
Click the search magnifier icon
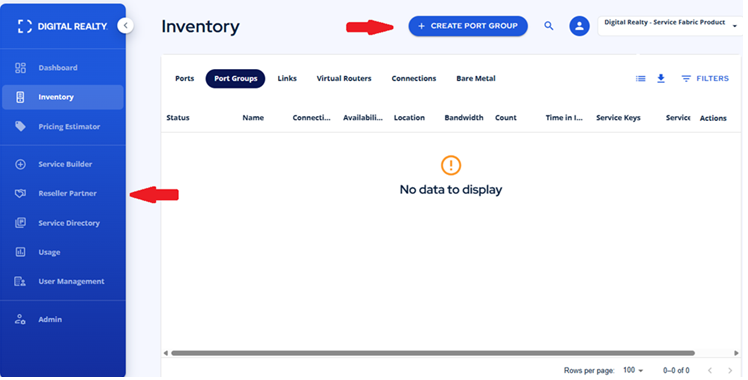pyautogui.click(x=549, y=26)
